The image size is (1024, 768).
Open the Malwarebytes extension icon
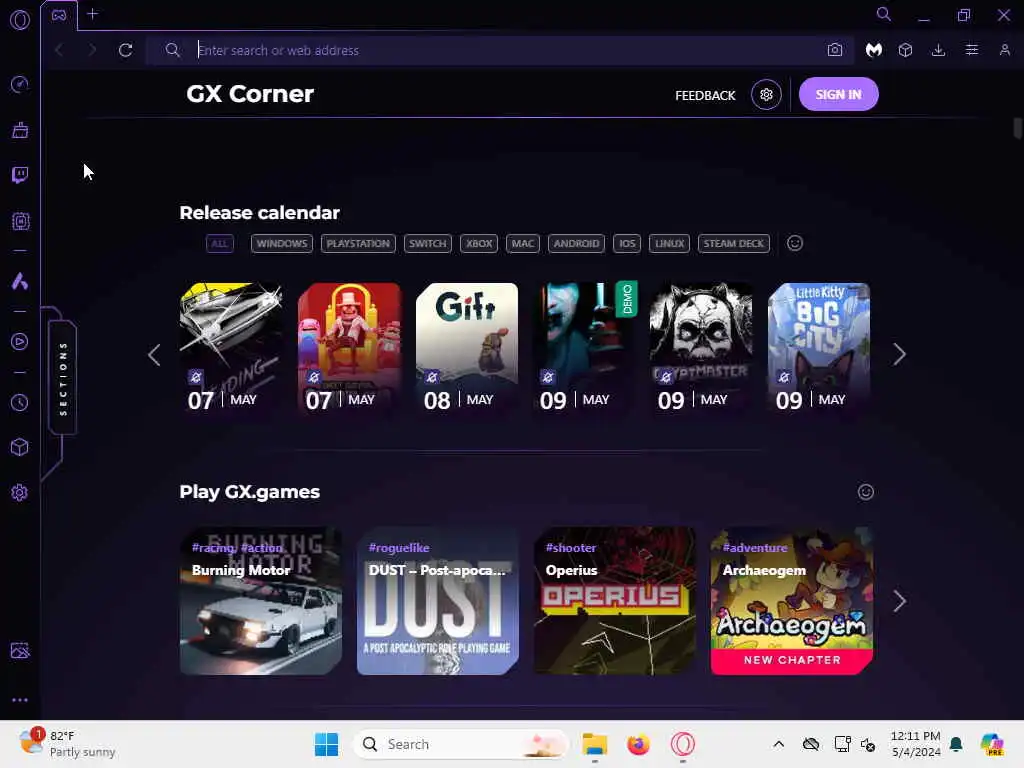click(x=874, y=50)
